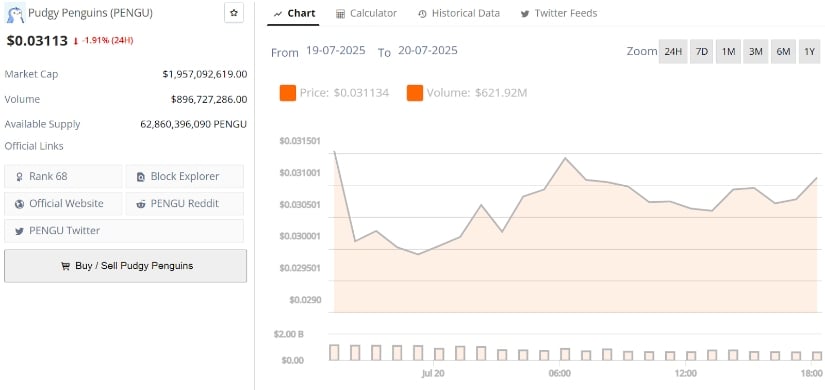825x390 pixels.
Task: Select the 7D zoom range
Action: coord(701,52)
